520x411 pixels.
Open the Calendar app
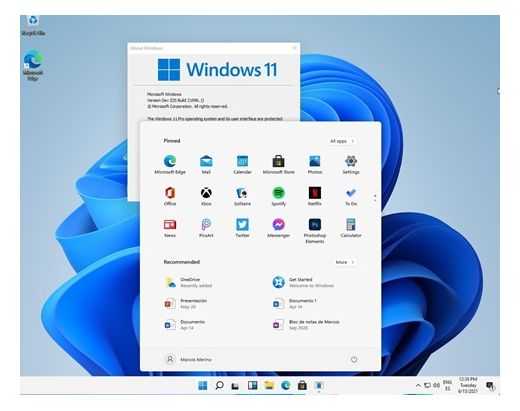tap(242, 164)
